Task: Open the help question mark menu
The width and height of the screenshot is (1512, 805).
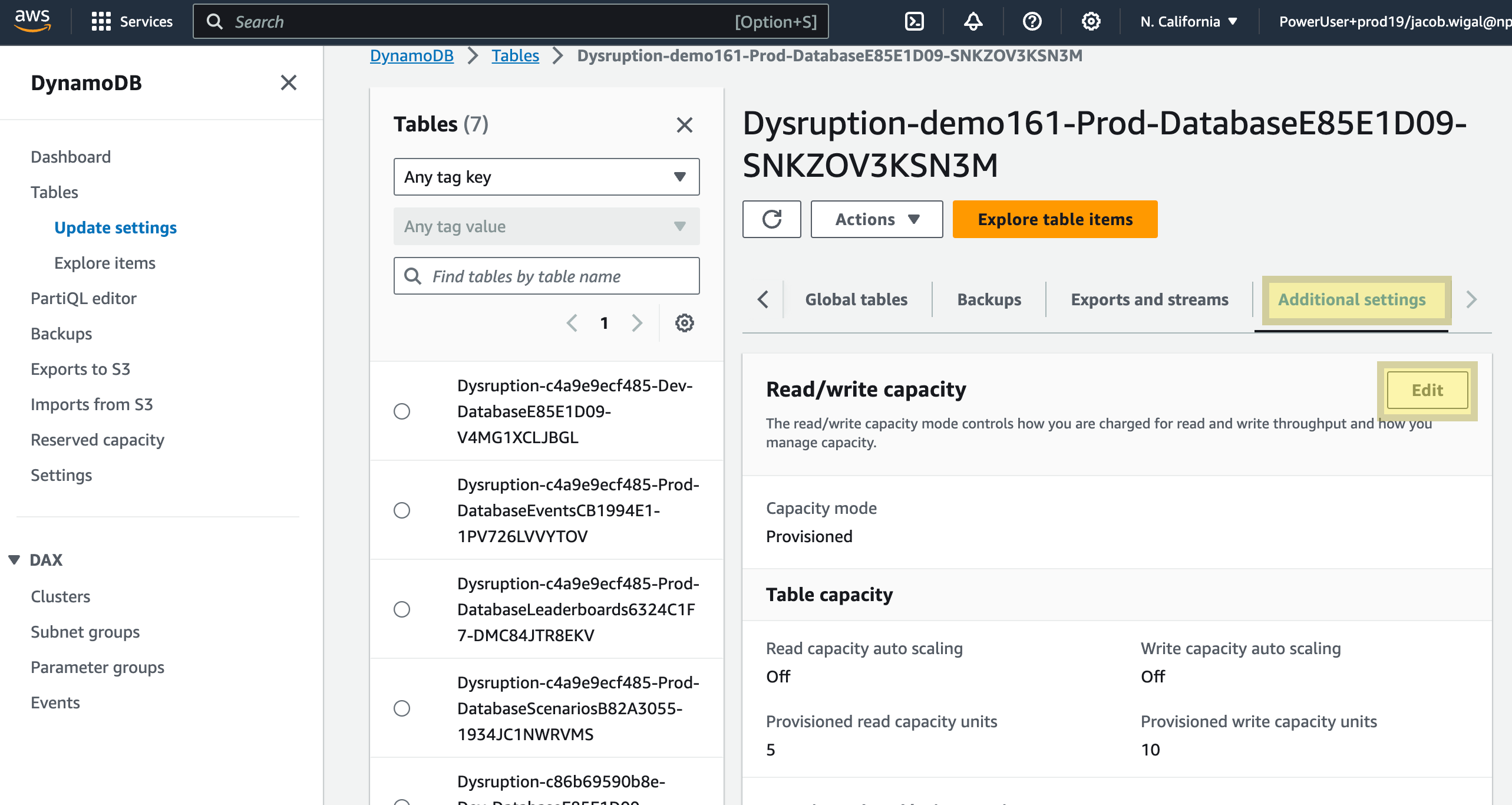Action: pos(1032,22)
